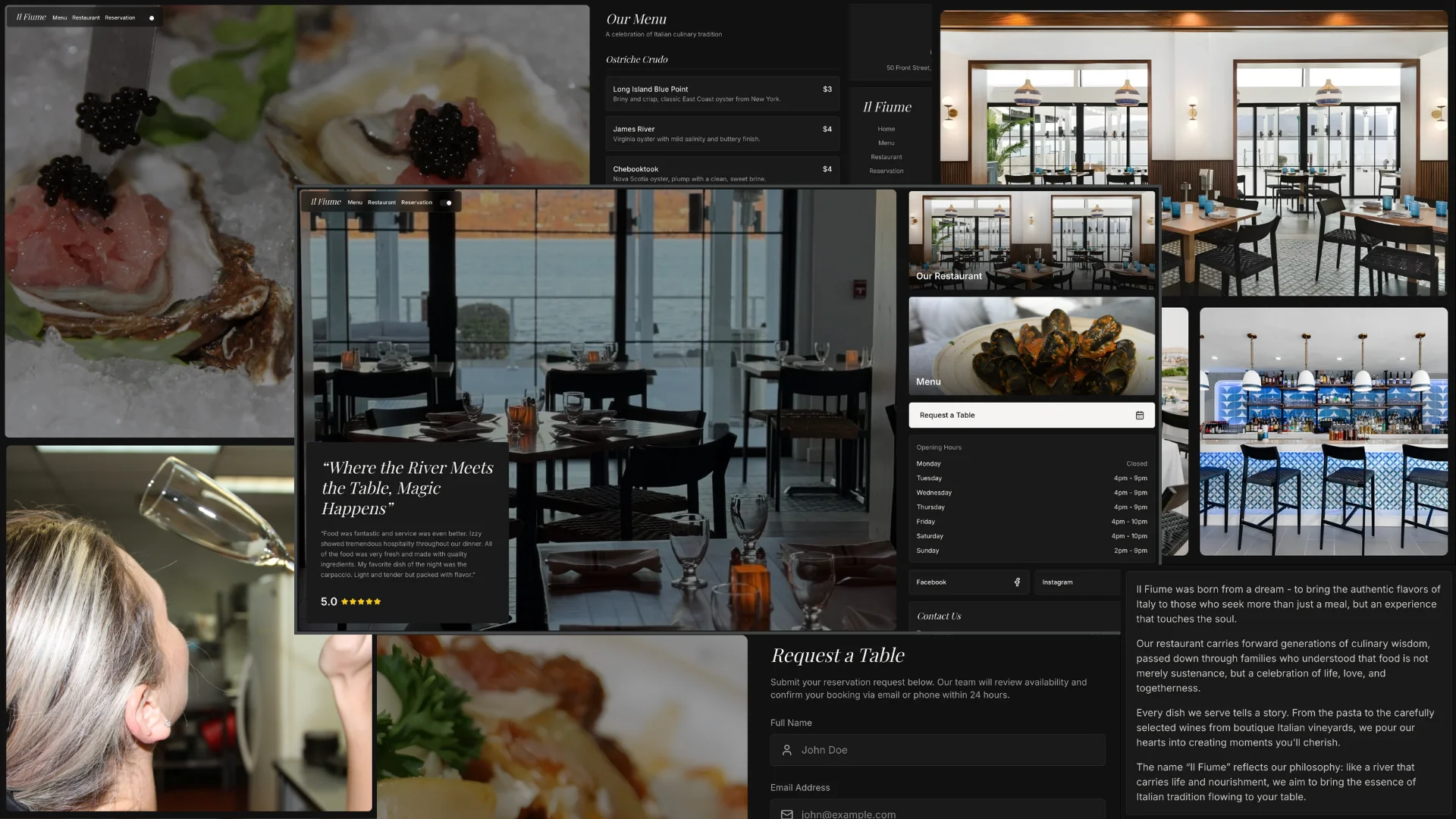
Task: Click the calendar icon on Request a Table button
Action: (1139, 415)
